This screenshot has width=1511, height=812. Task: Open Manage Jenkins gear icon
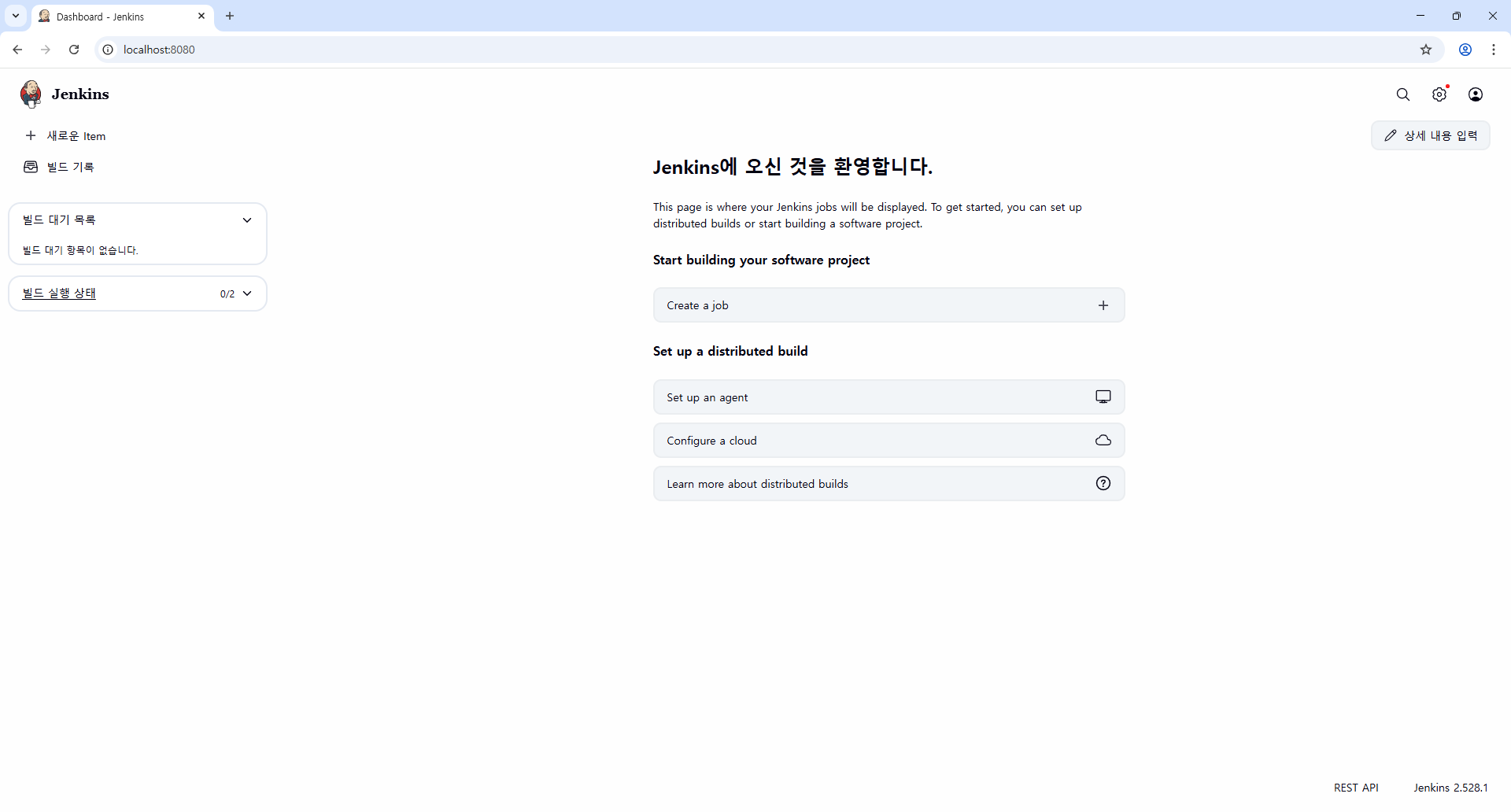click(1439, 94)
